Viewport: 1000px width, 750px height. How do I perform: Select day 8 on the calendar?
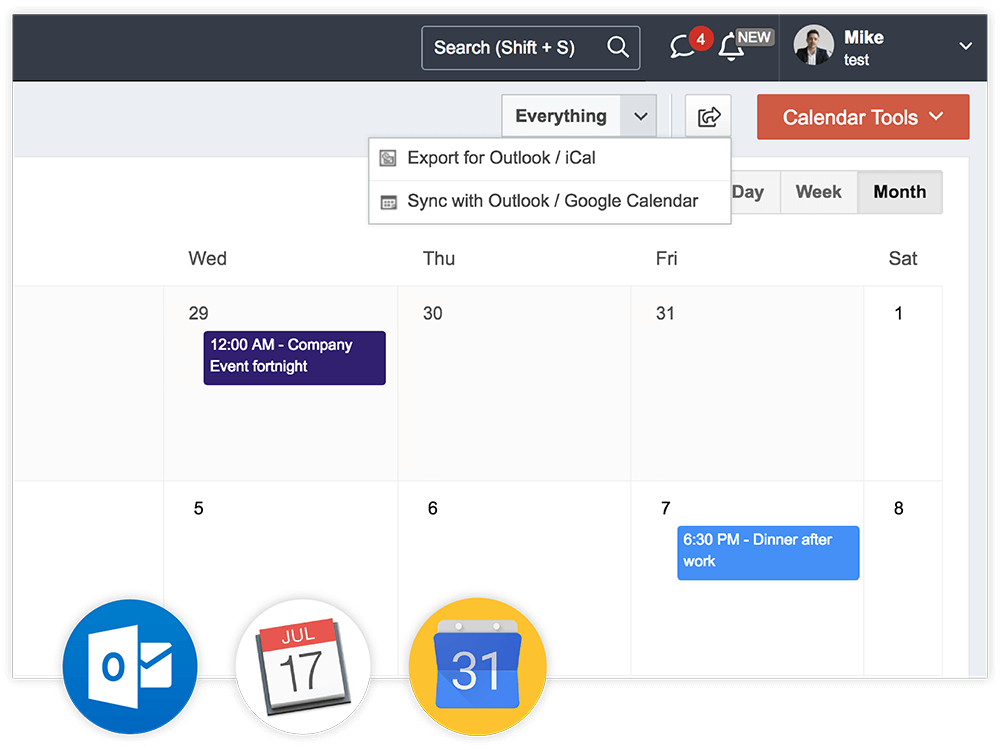(899, 508)
